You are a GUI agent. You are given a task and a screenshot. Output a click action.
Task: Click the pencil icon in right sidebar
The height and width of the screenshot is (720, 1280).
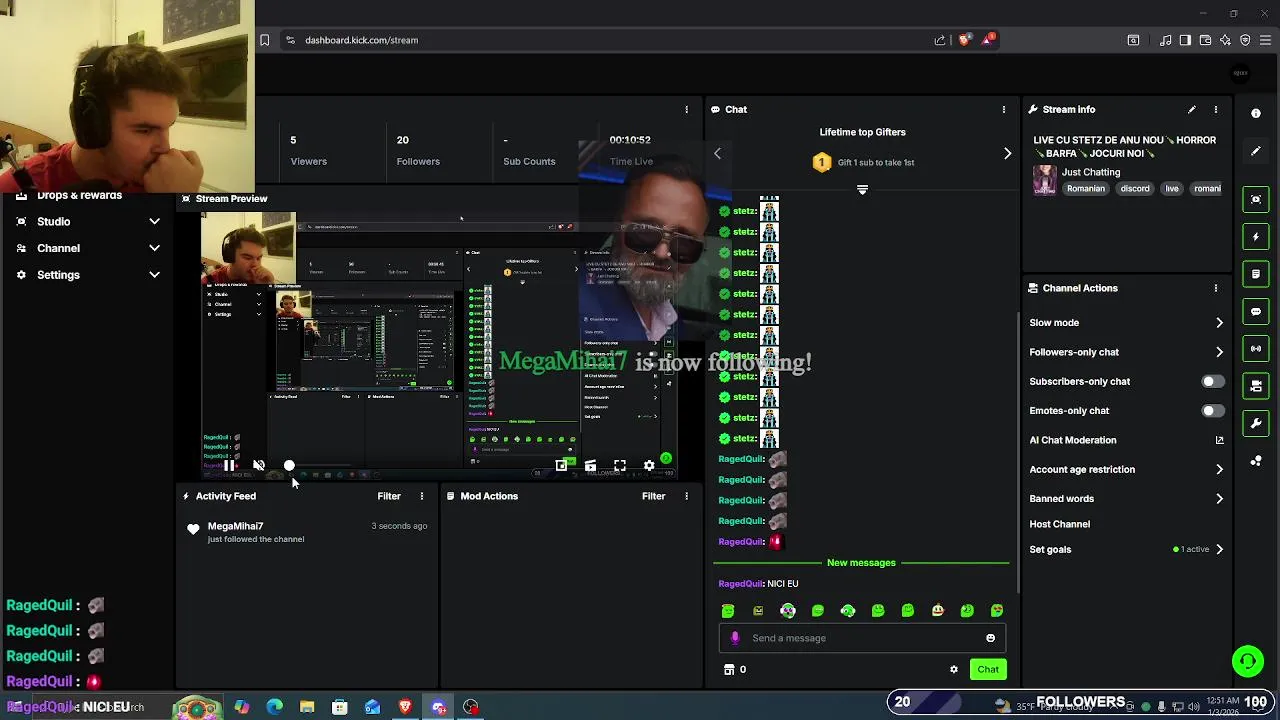1256,151
